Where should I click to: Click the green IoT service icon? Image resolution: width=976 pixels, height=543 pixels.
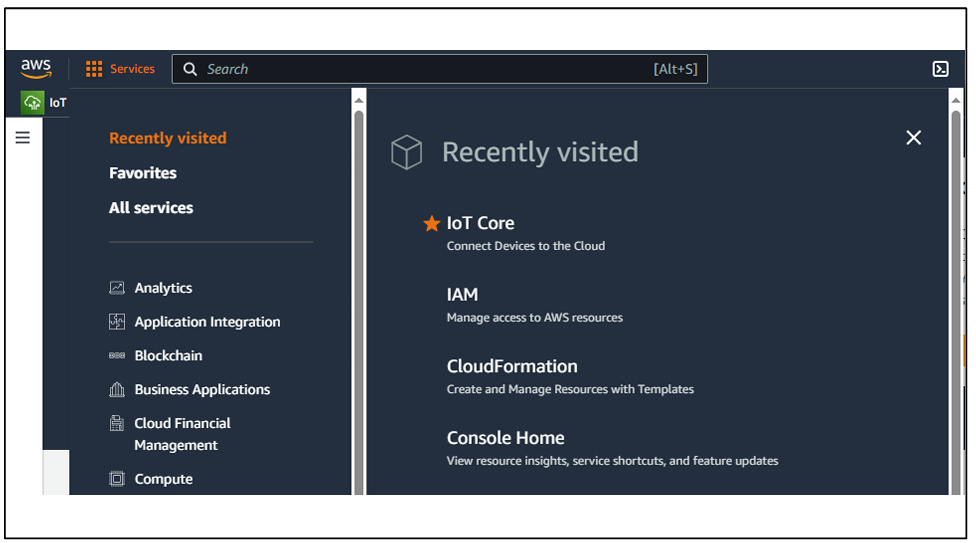(x=32, y=103)
